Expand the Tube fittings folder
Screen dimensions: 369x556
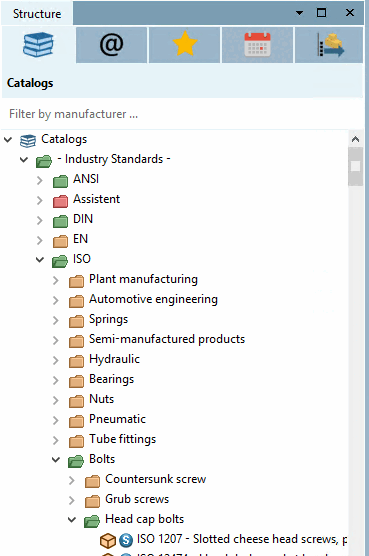(x=56, y=440)
